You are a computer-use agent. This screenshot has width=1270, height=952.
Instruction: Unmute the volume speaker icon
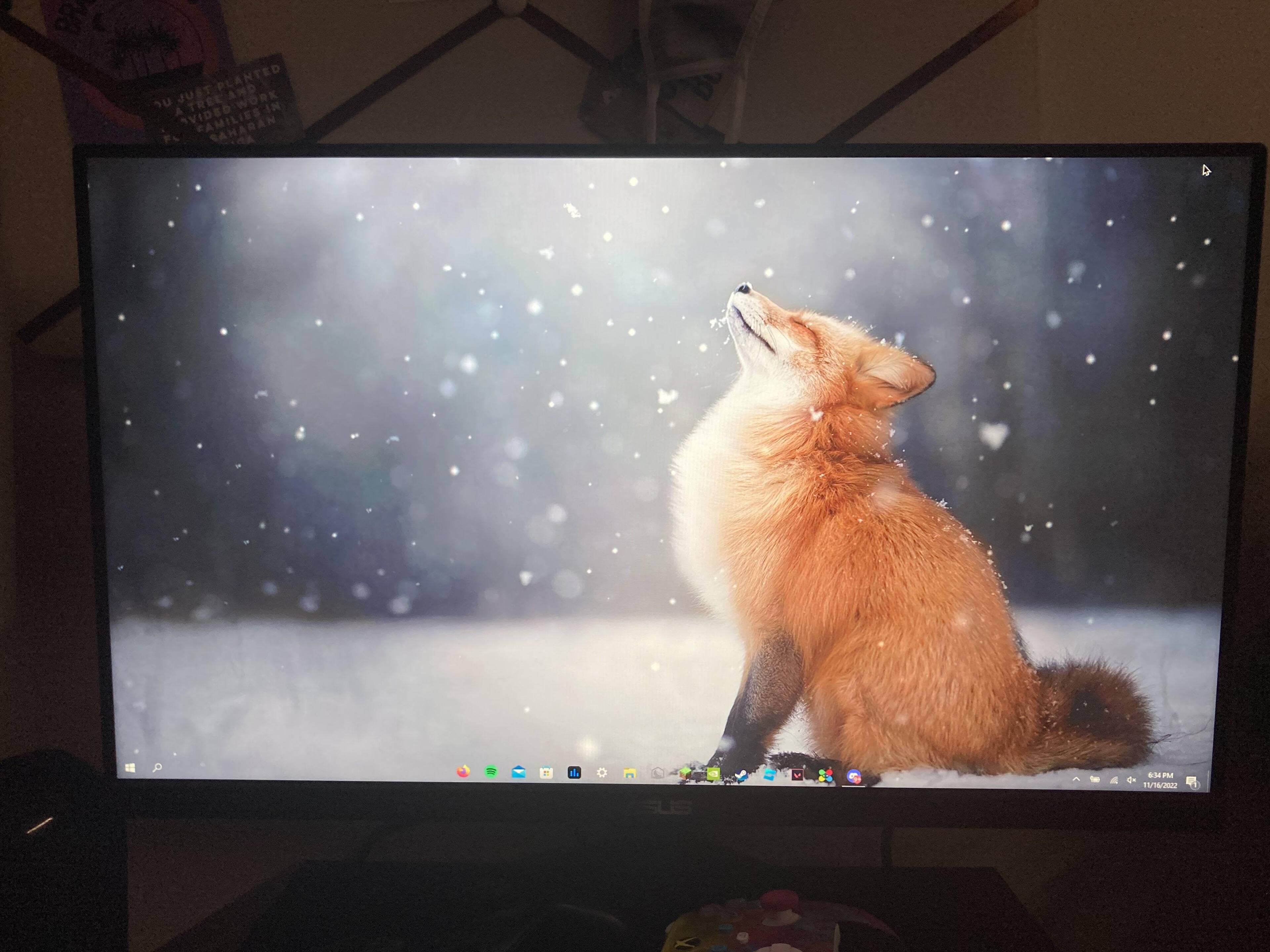(1131, 780)
